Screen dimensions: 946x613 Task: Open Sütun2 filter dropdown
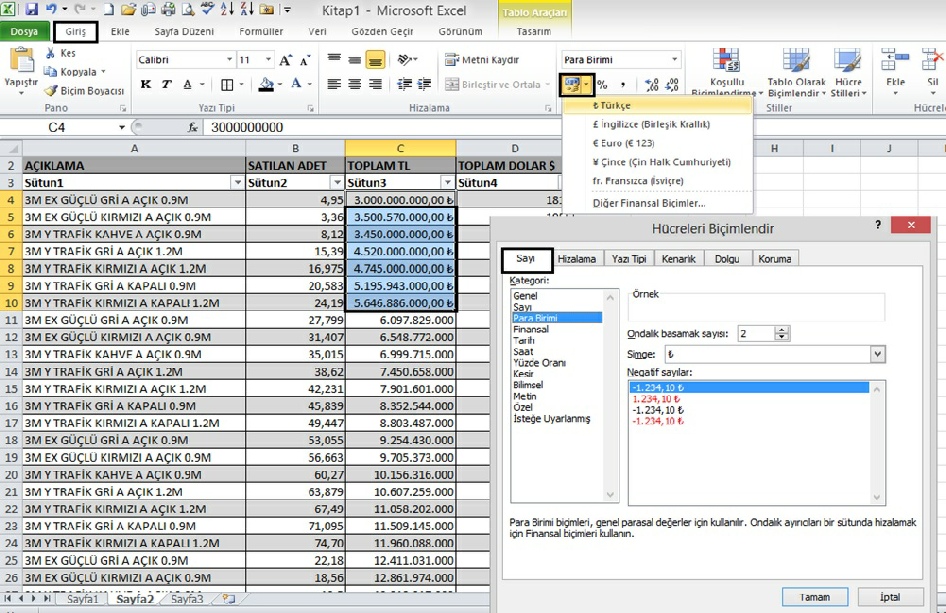tap(337, 182)
